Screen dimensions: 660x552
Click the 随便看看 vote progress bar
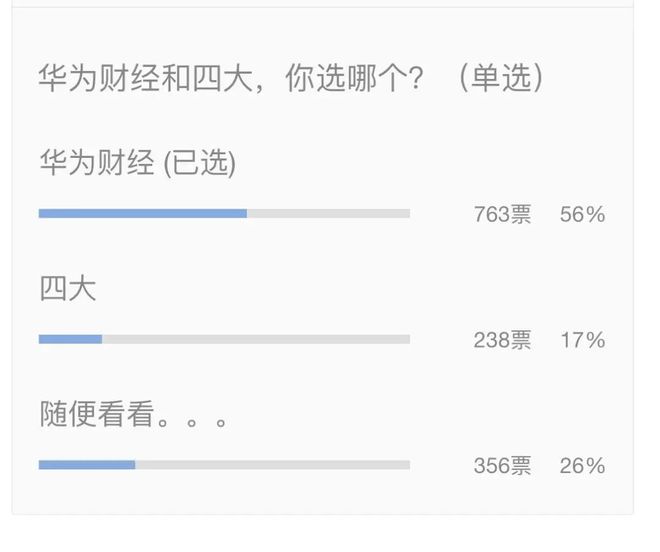[x=224, y=465]
